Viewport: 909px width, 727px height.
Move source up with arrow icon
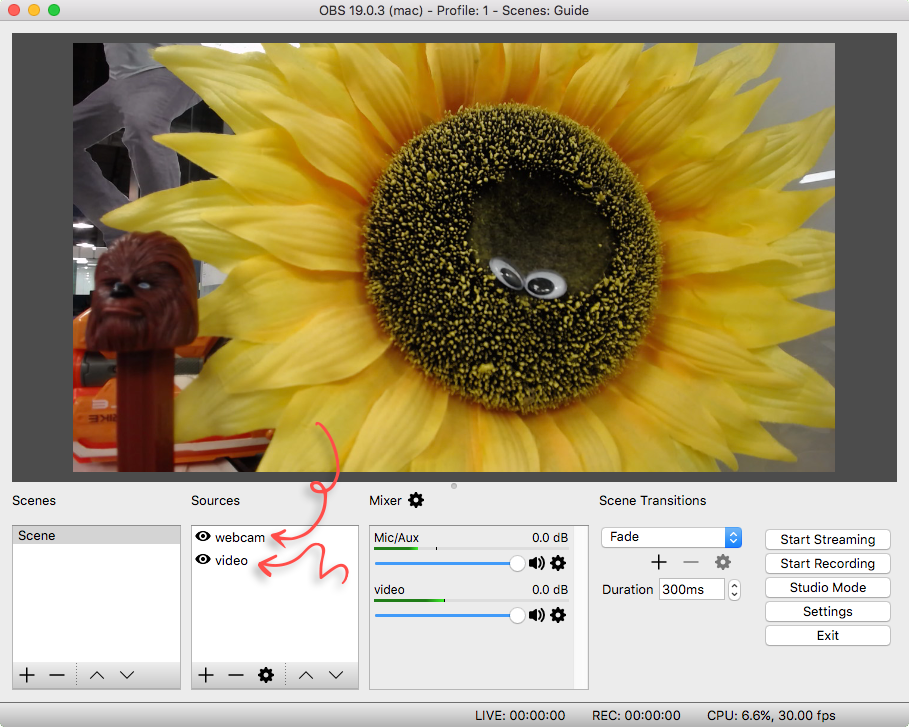pyautogui.click(x=306, y=675)
